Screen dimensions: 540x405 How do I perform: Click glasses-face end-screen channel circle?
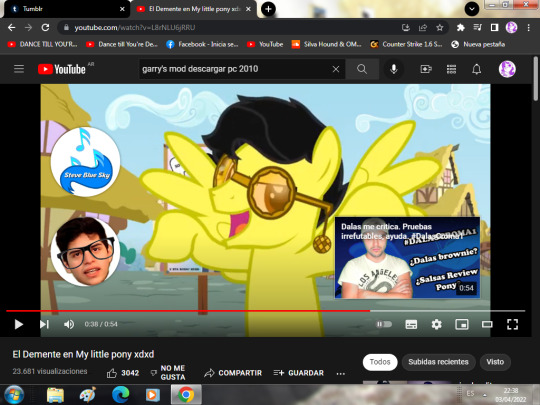[x=85, y=251]
